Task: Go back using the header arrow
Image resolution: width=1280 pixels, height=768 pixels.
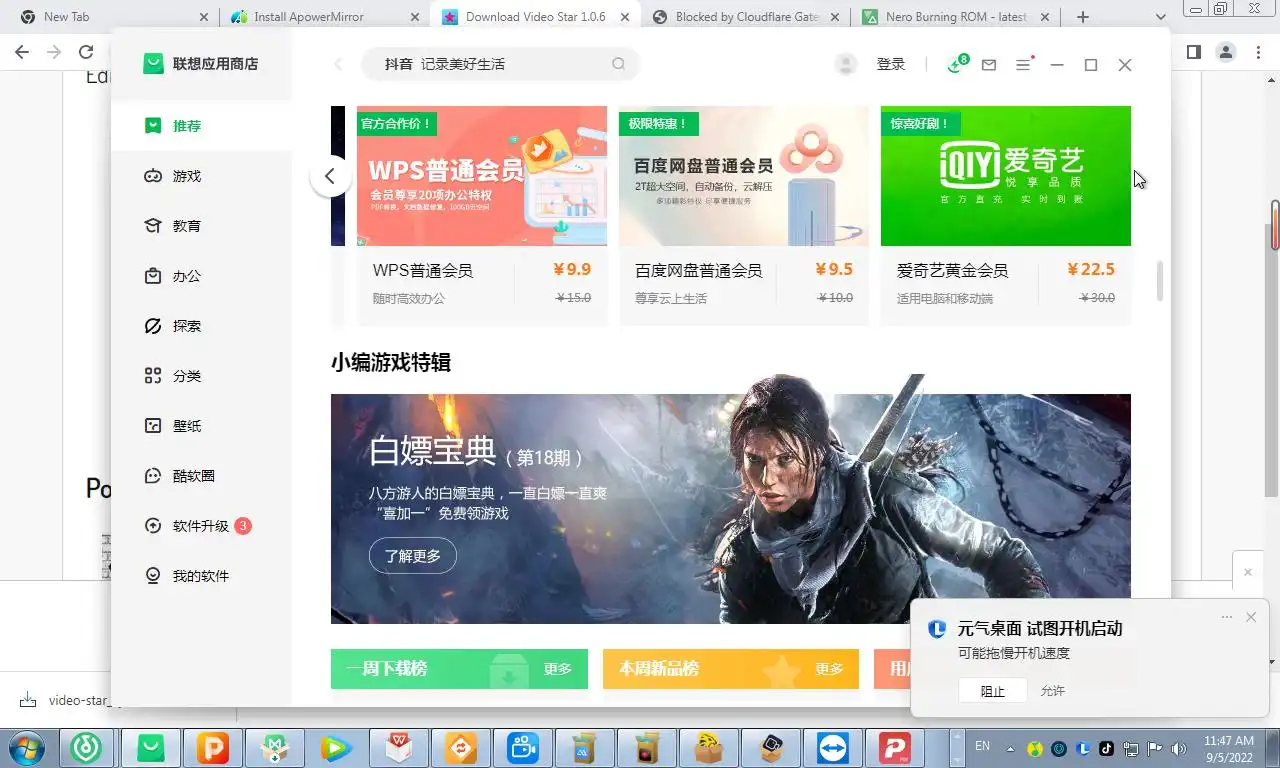Action: pyautogui.click(x=338, y=64)
